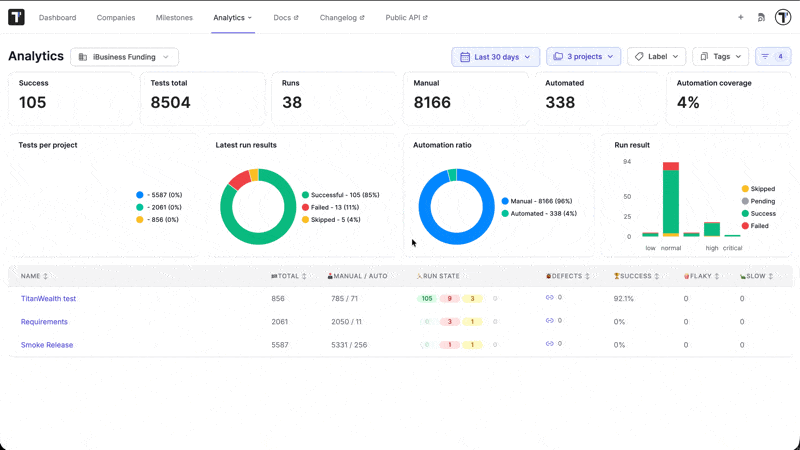This screenshot has height=450, width=800.
Task: Click defects link icon for Smoke Release
Action: pos(549,344)
